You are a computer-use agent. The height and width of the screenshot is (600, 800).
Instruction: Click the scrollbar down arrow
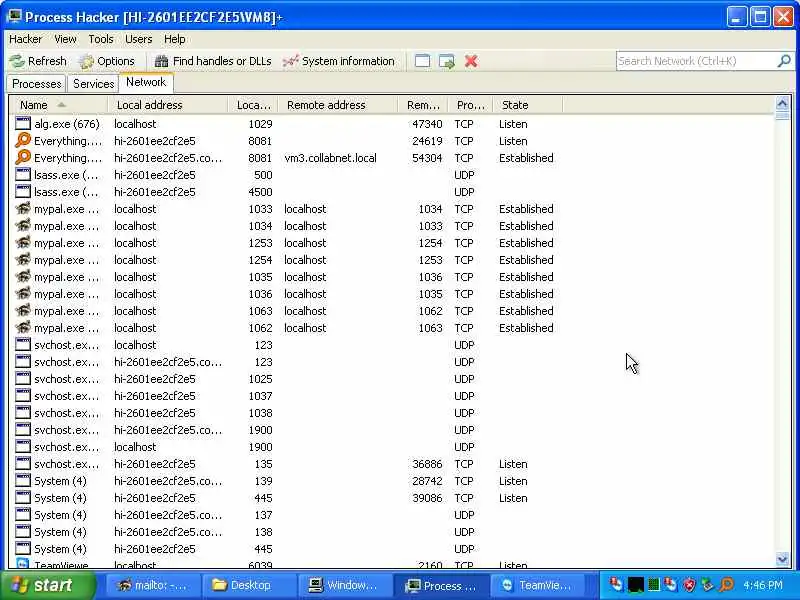(782, 559)
